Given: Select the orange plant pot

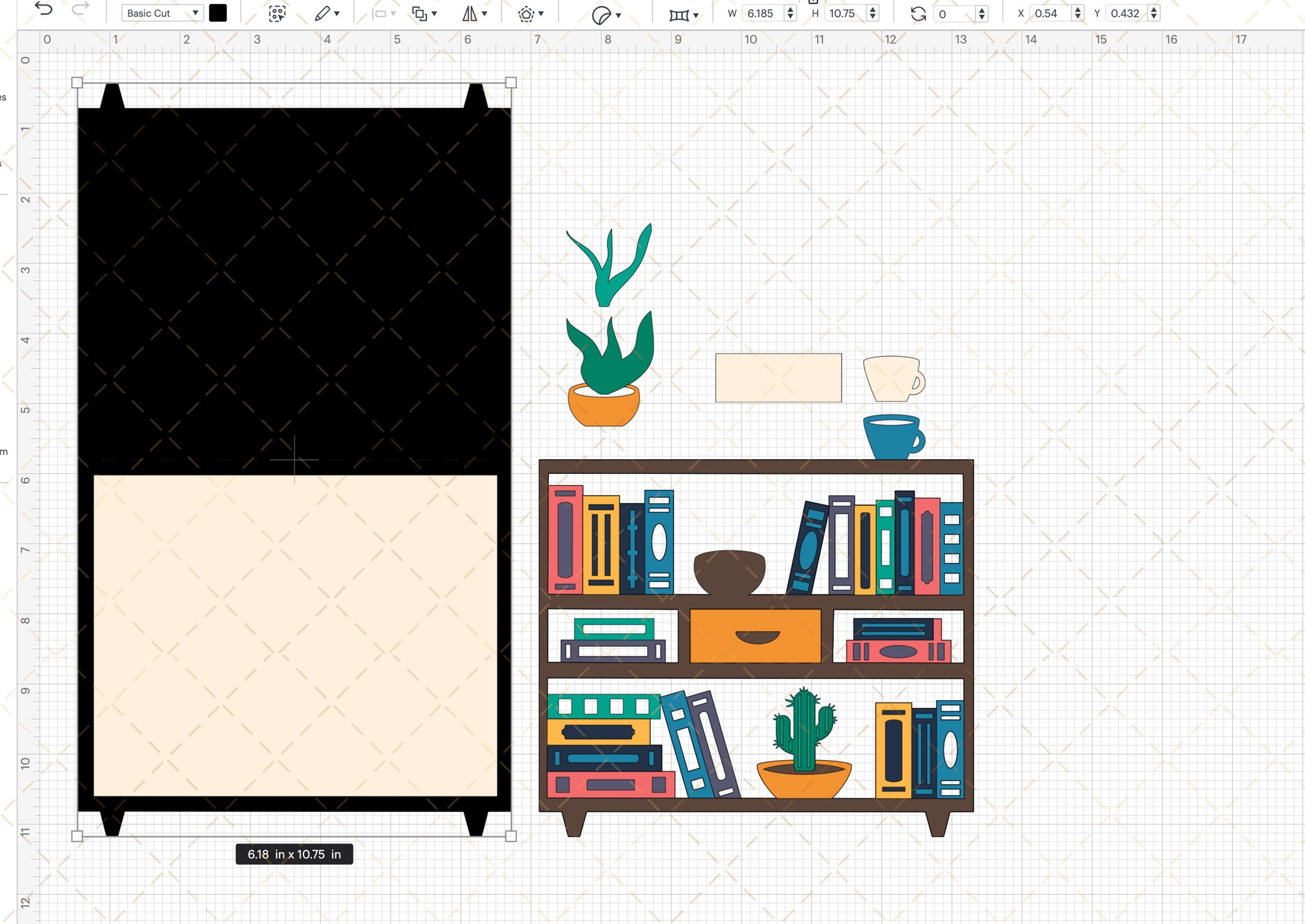Looking at the screenshot, I should pos(604,411).
